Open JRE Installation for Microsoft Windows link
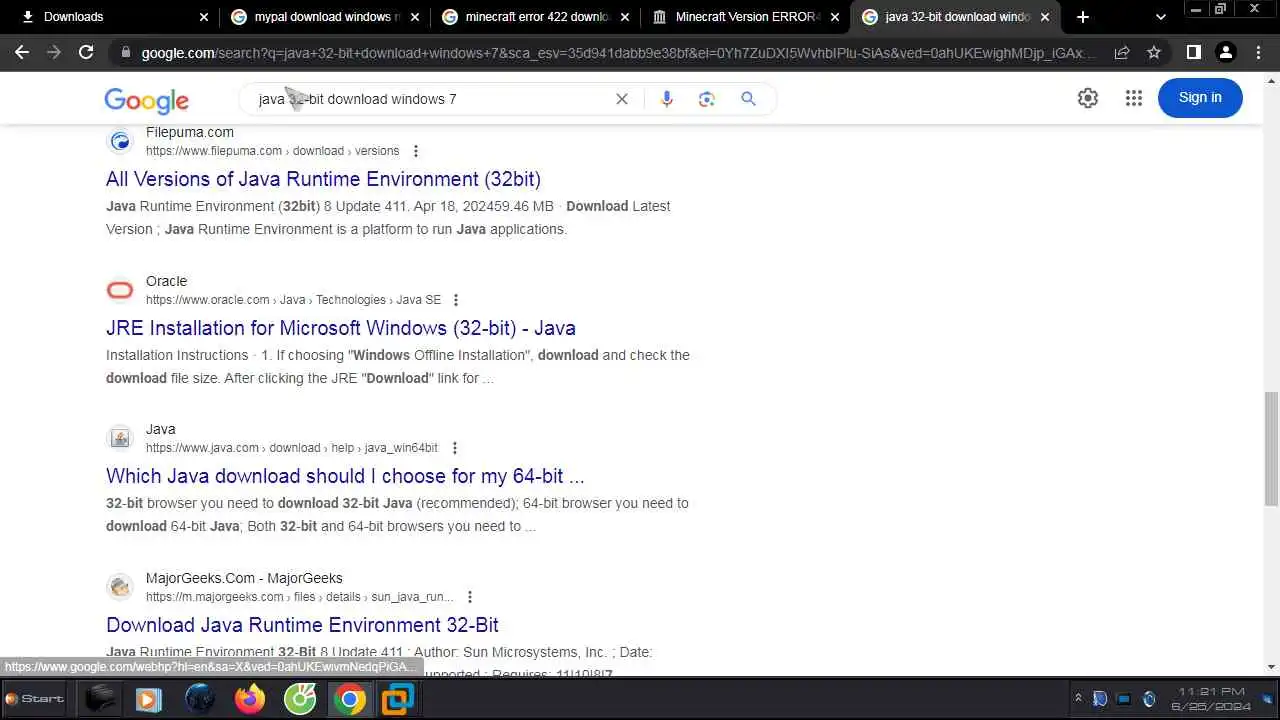The width and height of the screenshot is (1280, 720). 341,328
